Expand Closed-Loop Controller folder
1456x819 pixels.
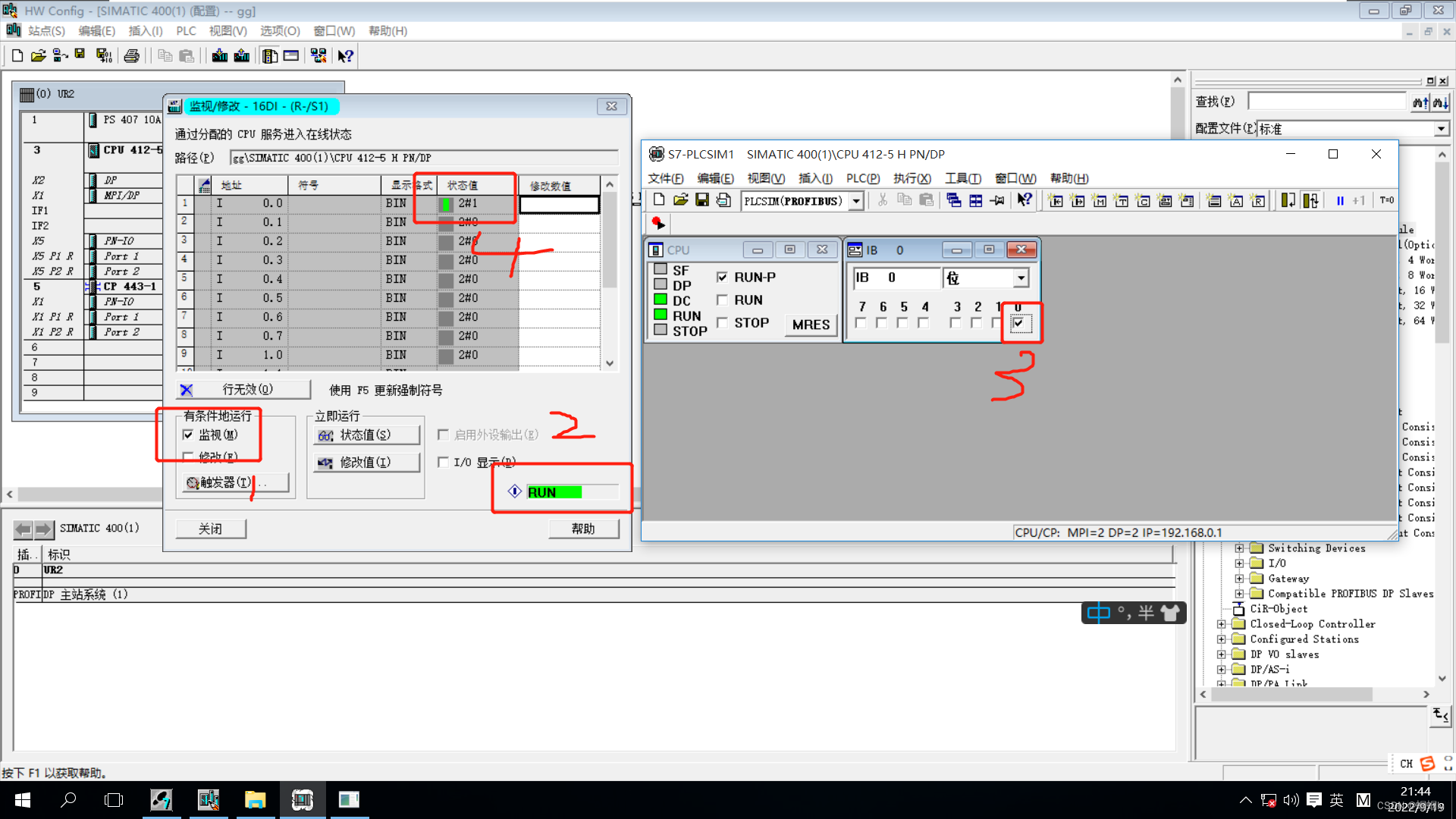[x=1221, y=624]
